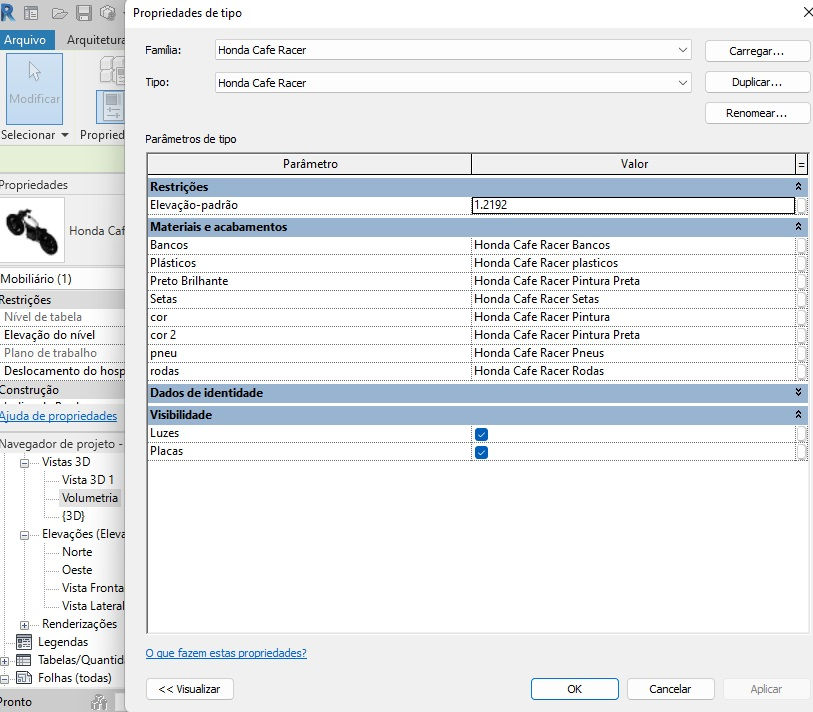The image size is (813, 712).
Task: Open the Selecionar dropdown arrow
Action: [65, 135]
